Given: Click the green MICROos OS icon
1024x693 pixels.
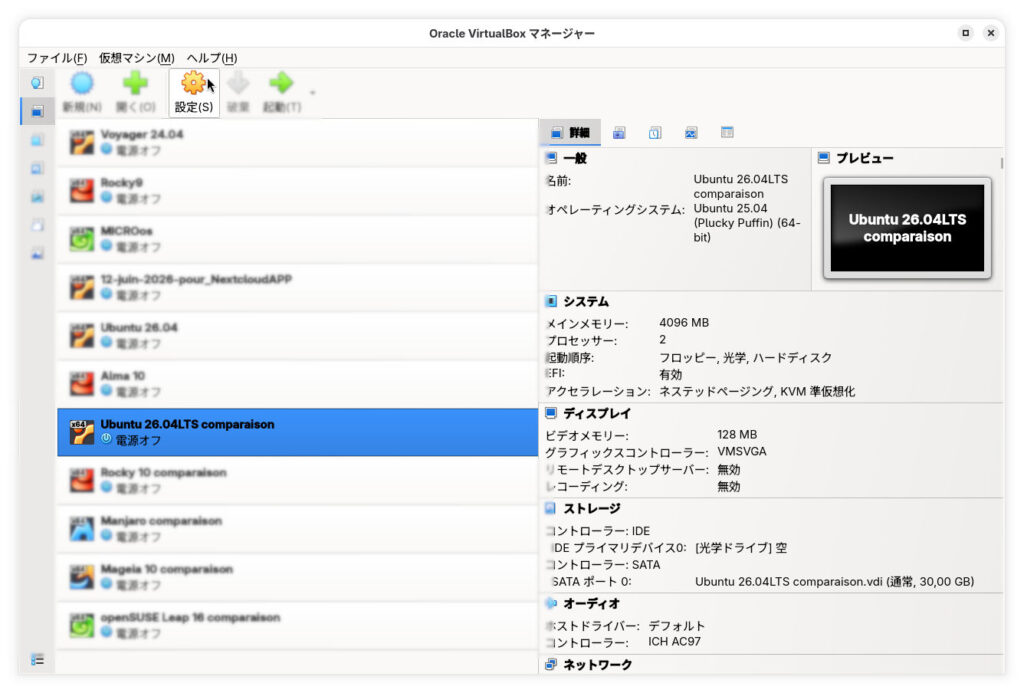Looking at the screenshot, I should 82,239.
